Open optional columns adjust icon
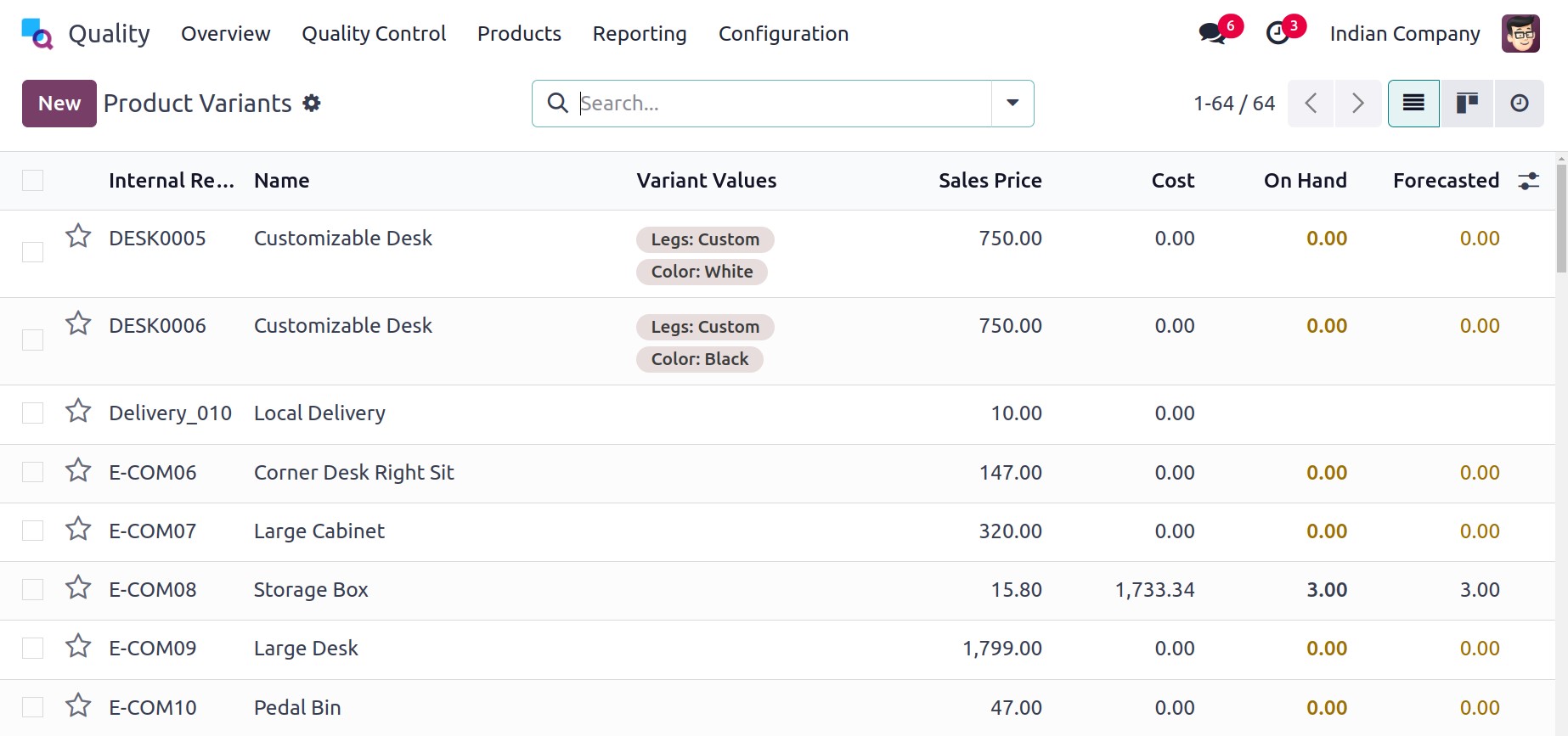 pos(1528,181)
